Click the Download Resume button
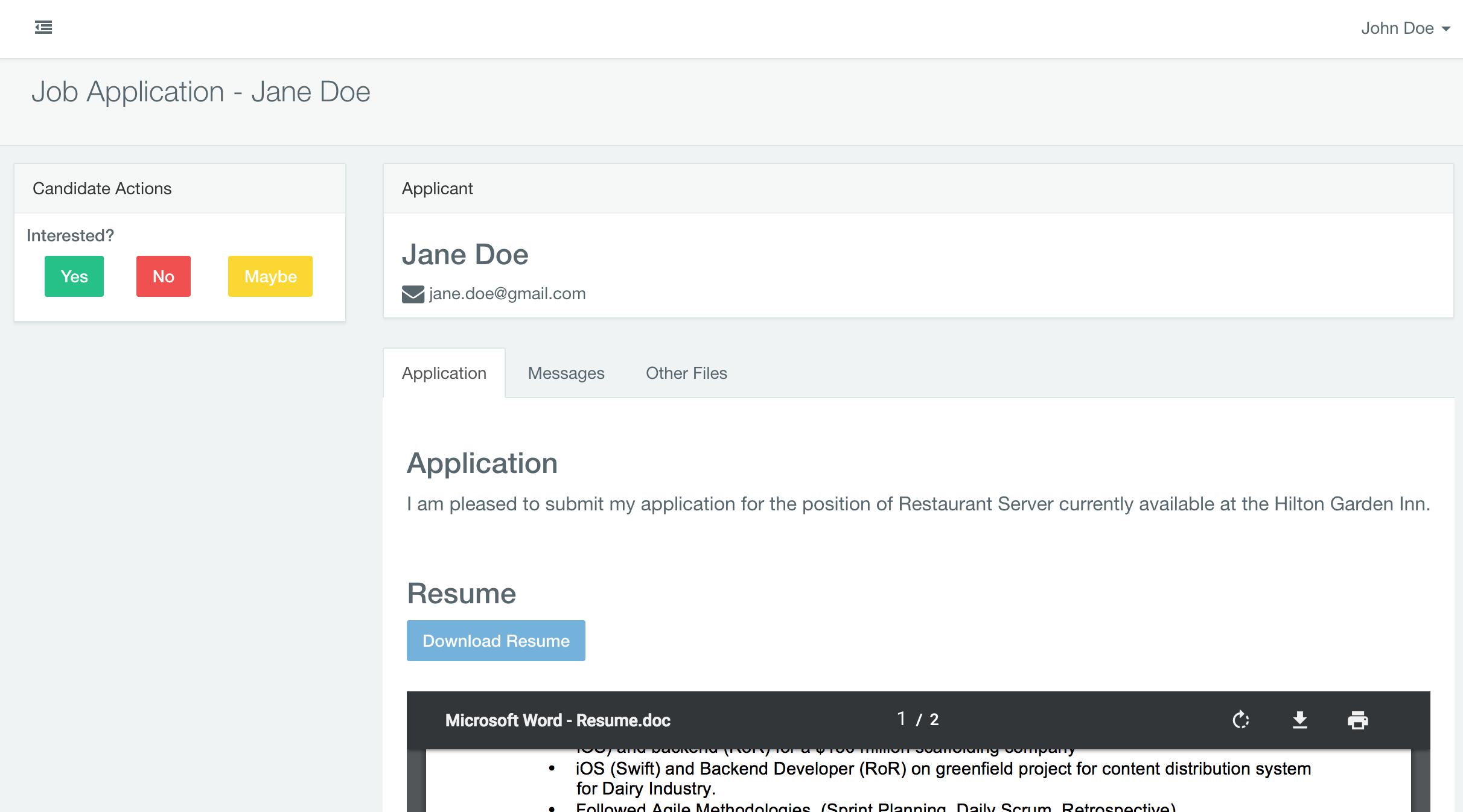 [496, 640]
